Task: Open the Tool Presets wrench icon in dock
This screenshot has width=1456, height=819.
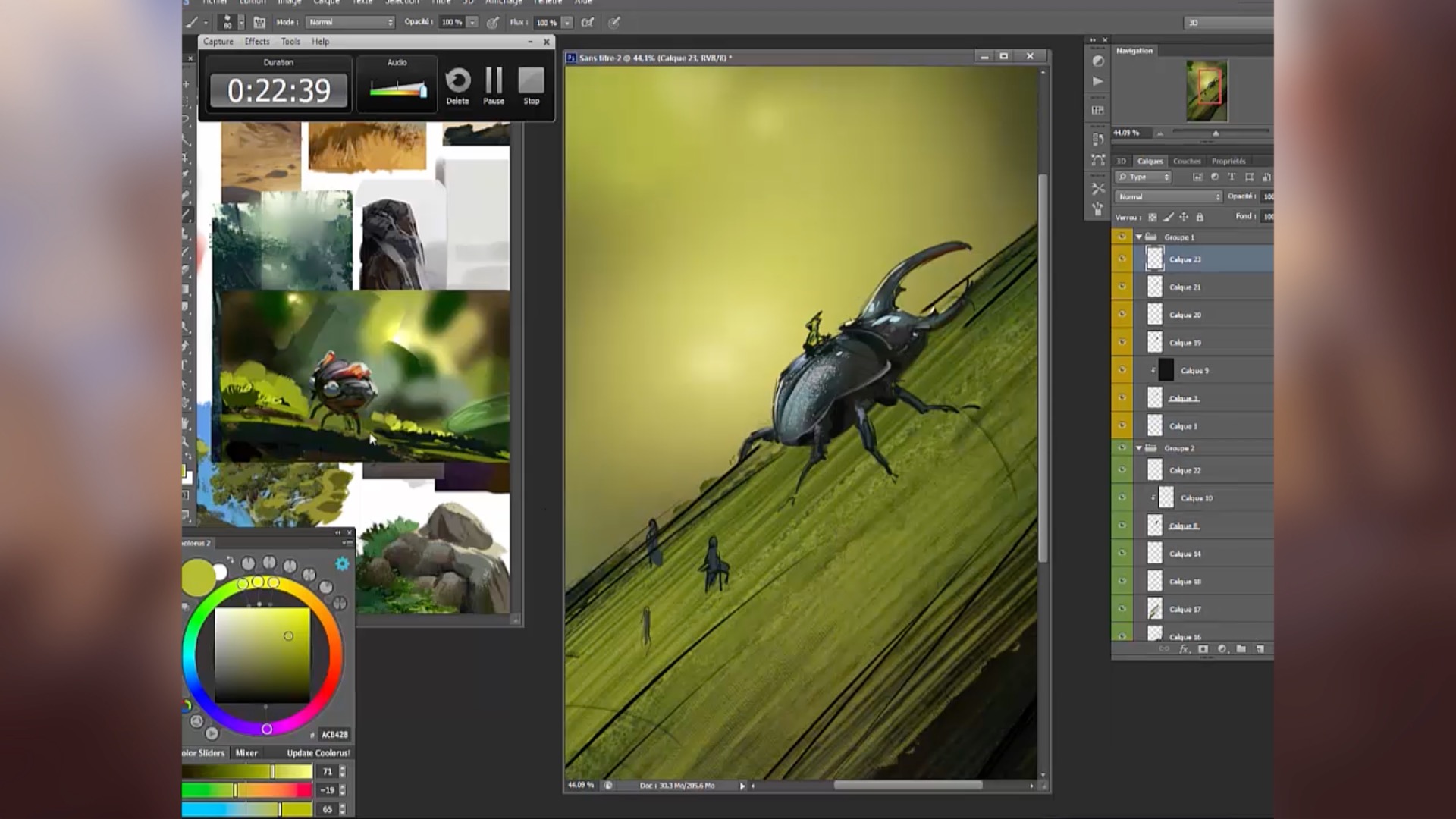Action: pos(1097,188)
